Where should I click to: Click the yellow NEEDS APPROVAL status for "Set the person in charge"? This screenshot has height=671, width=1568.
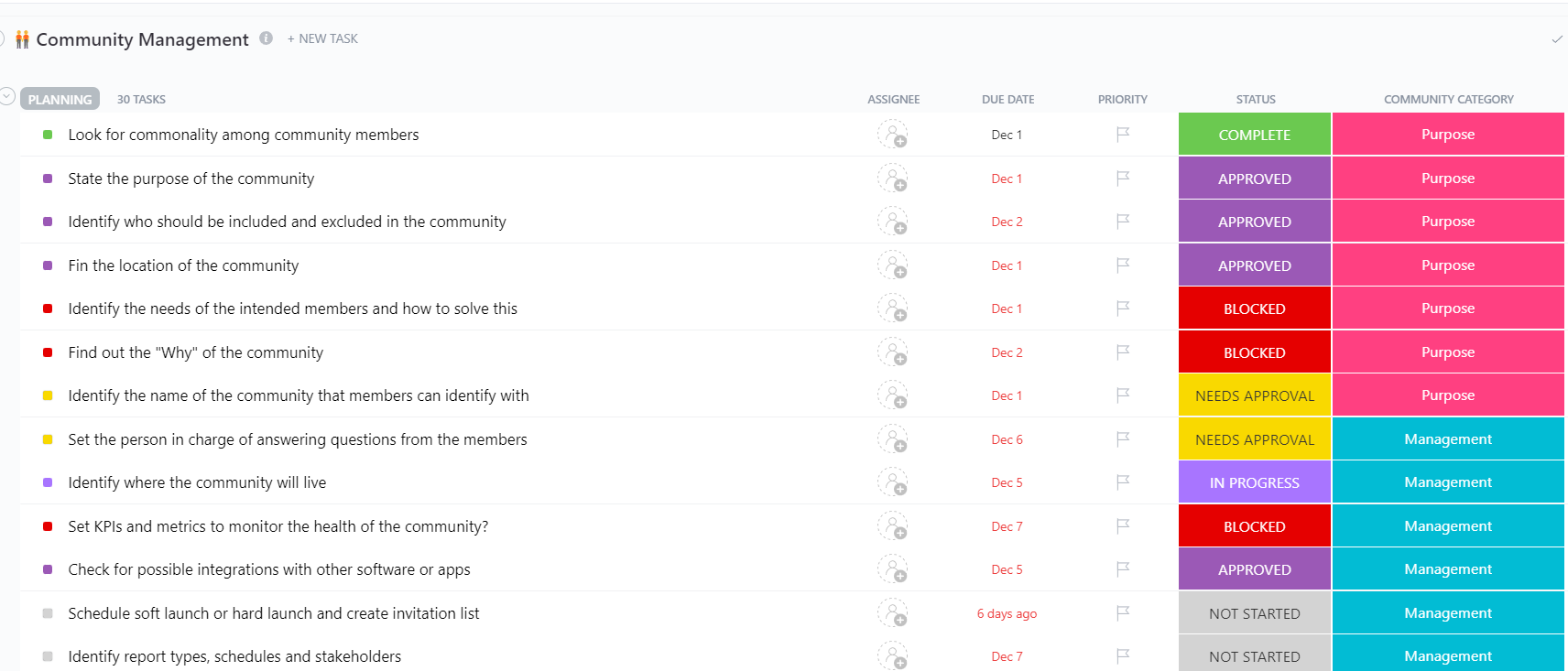[1254, 439]
